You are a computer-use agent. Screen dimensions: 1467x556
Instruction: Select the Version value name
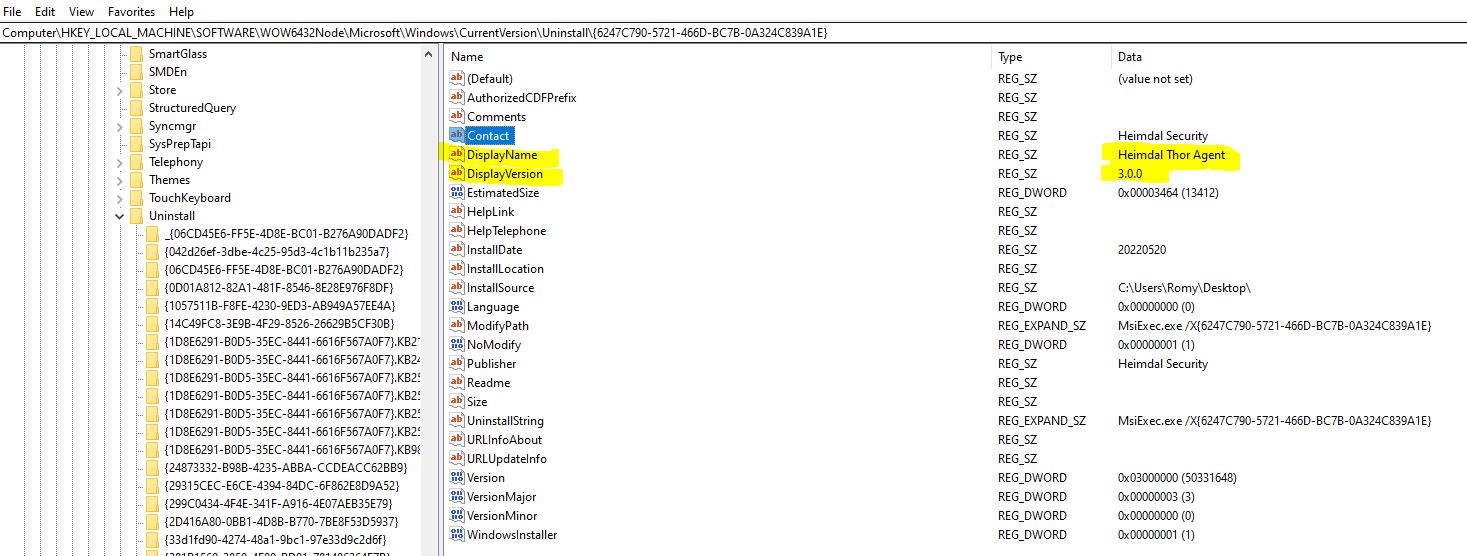(486, 478)
